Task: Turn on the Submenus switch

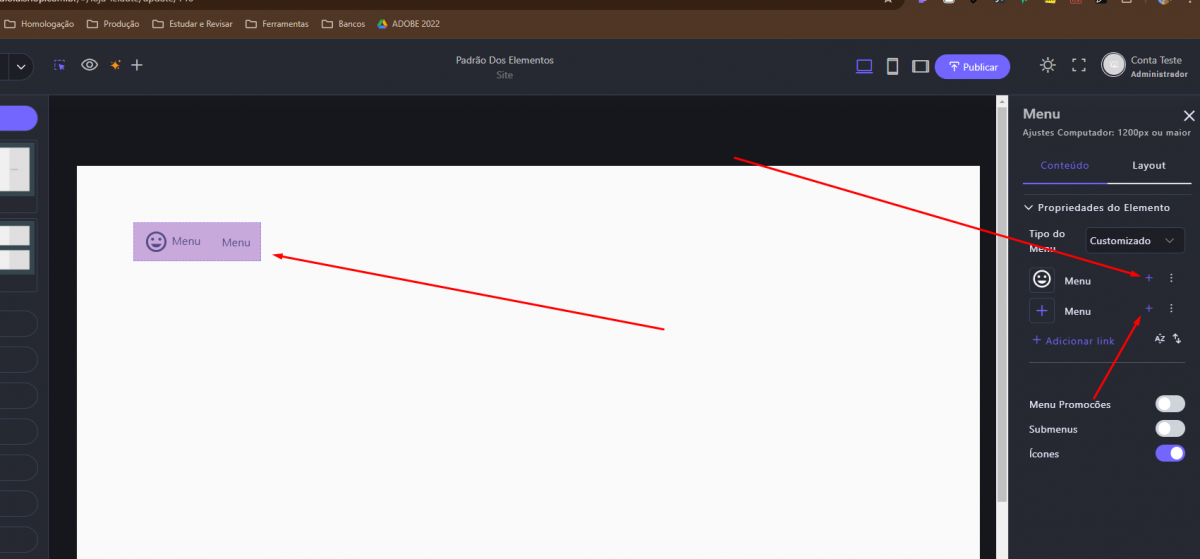Action: [x=1169, y=429]
